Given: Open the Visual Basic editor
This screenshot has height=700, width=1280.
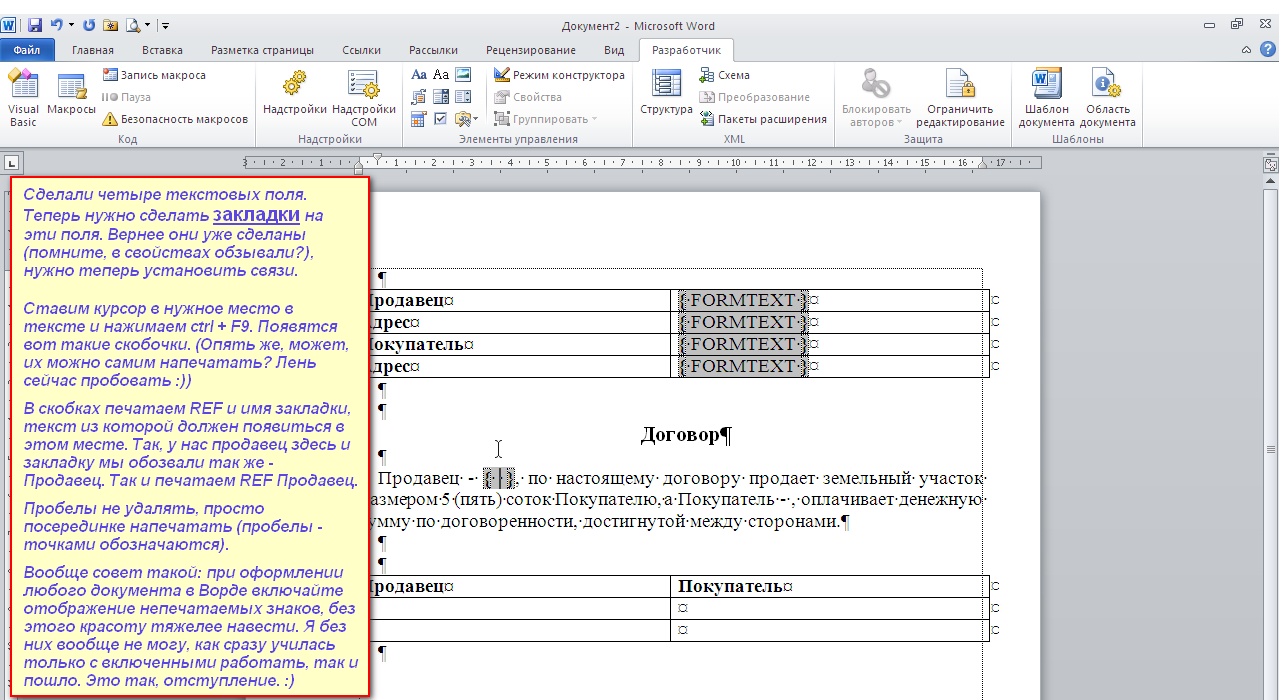Looking at the screenshot, I should 22,99.
